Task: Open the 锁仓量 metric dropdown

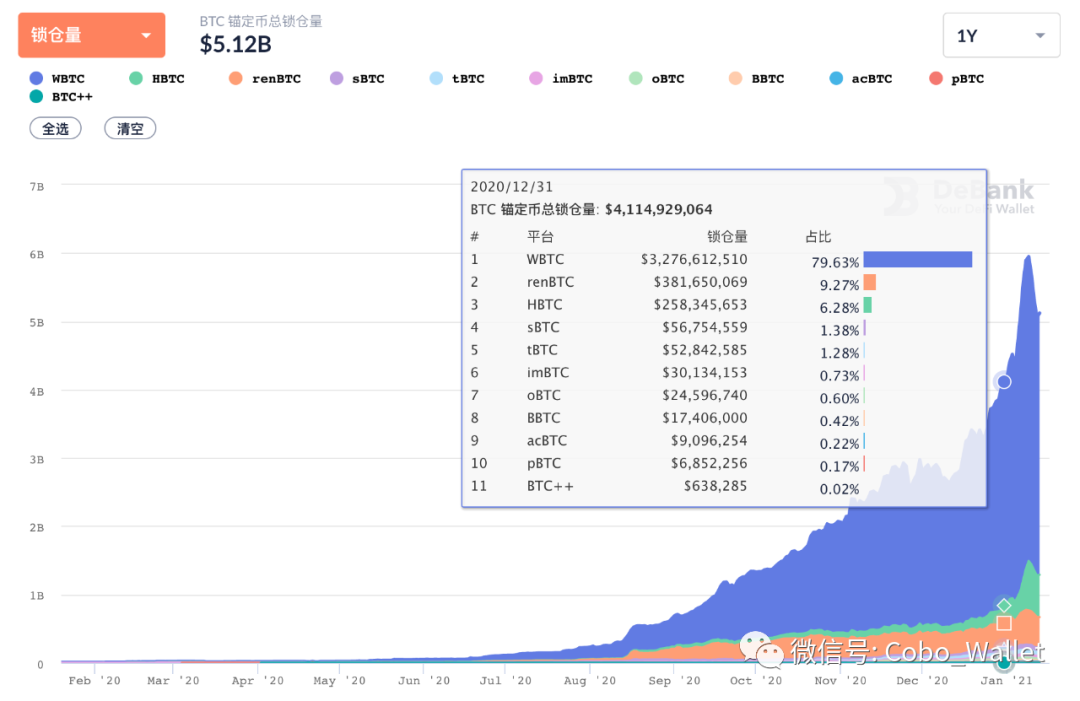Action: [91, 34]
